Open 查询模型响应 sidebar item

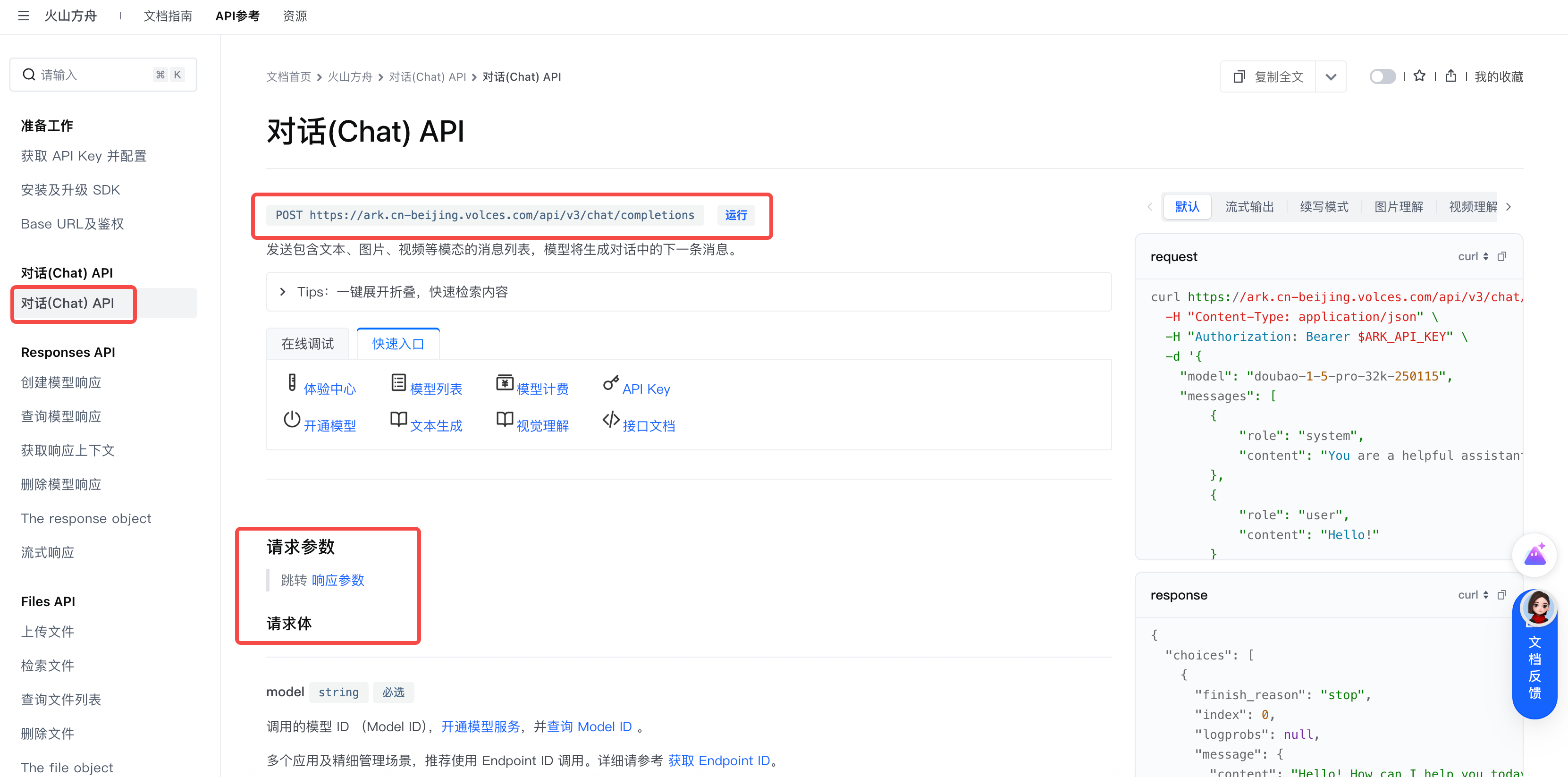coord(61,416)
